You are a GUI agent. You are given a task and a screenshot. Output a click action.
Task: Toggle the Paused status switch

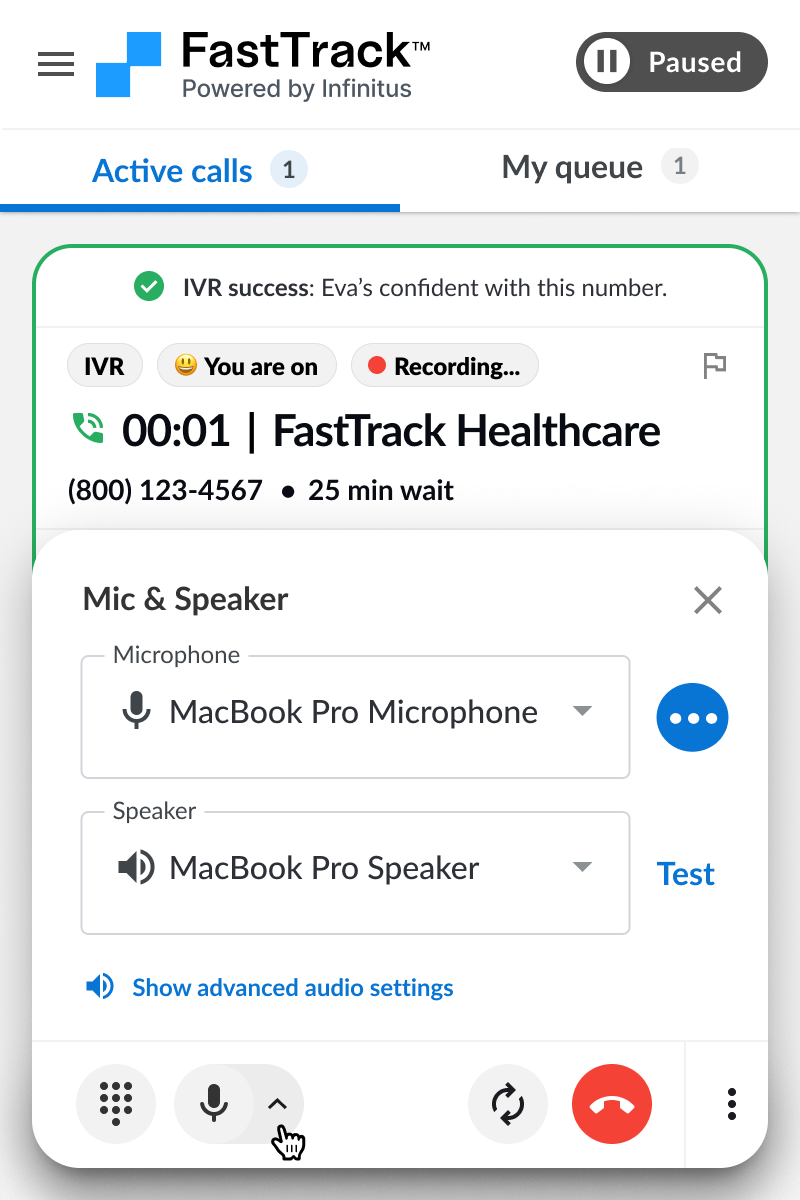pyautogui.click(x=672, y=62)
